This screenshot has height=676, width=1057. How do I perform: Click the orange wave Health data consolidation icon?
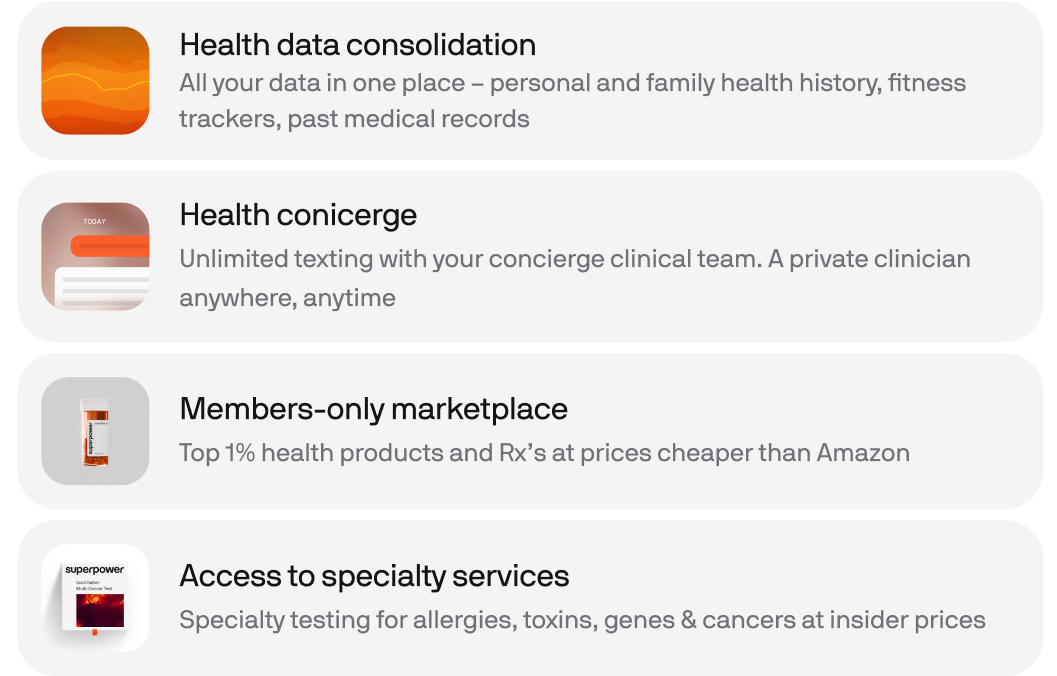pyautogui.click(x=95, y=80)
